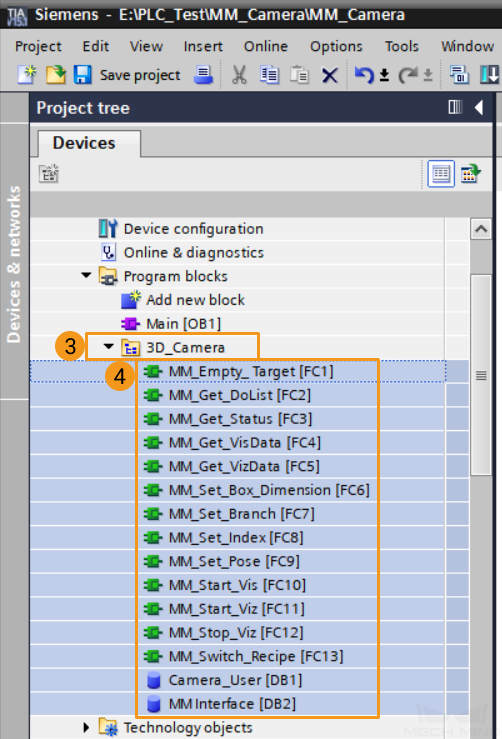Click the Copy icon in toolbar
The width and height of the screenshot is (502, 739).
[x=269, y=74]
